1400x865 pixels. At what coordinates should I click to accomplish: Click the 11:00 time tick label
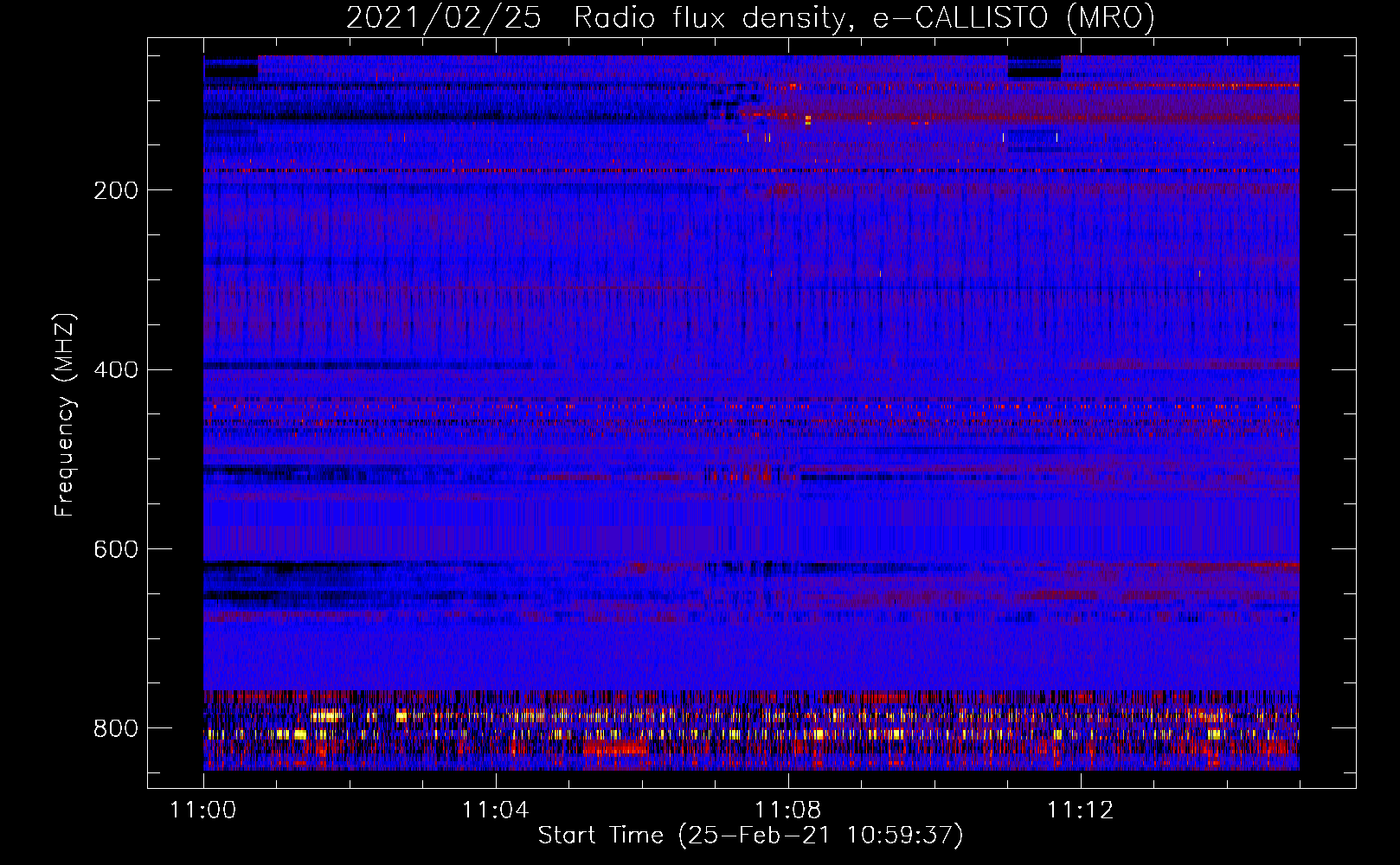pyautogui.click(x=203, y=811)
